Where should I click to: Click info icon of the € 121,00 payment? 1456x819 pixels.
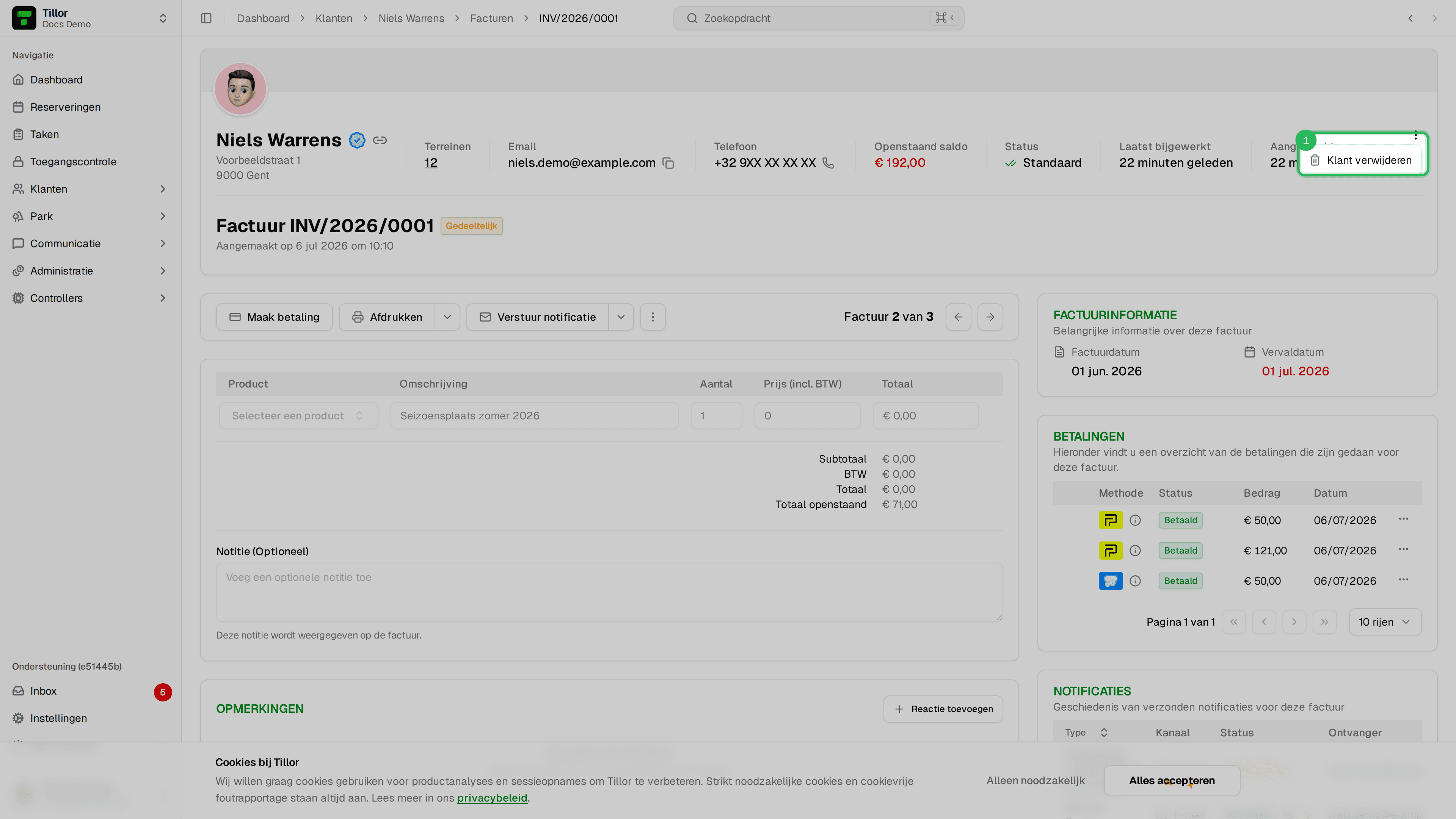pos(1135,551)
